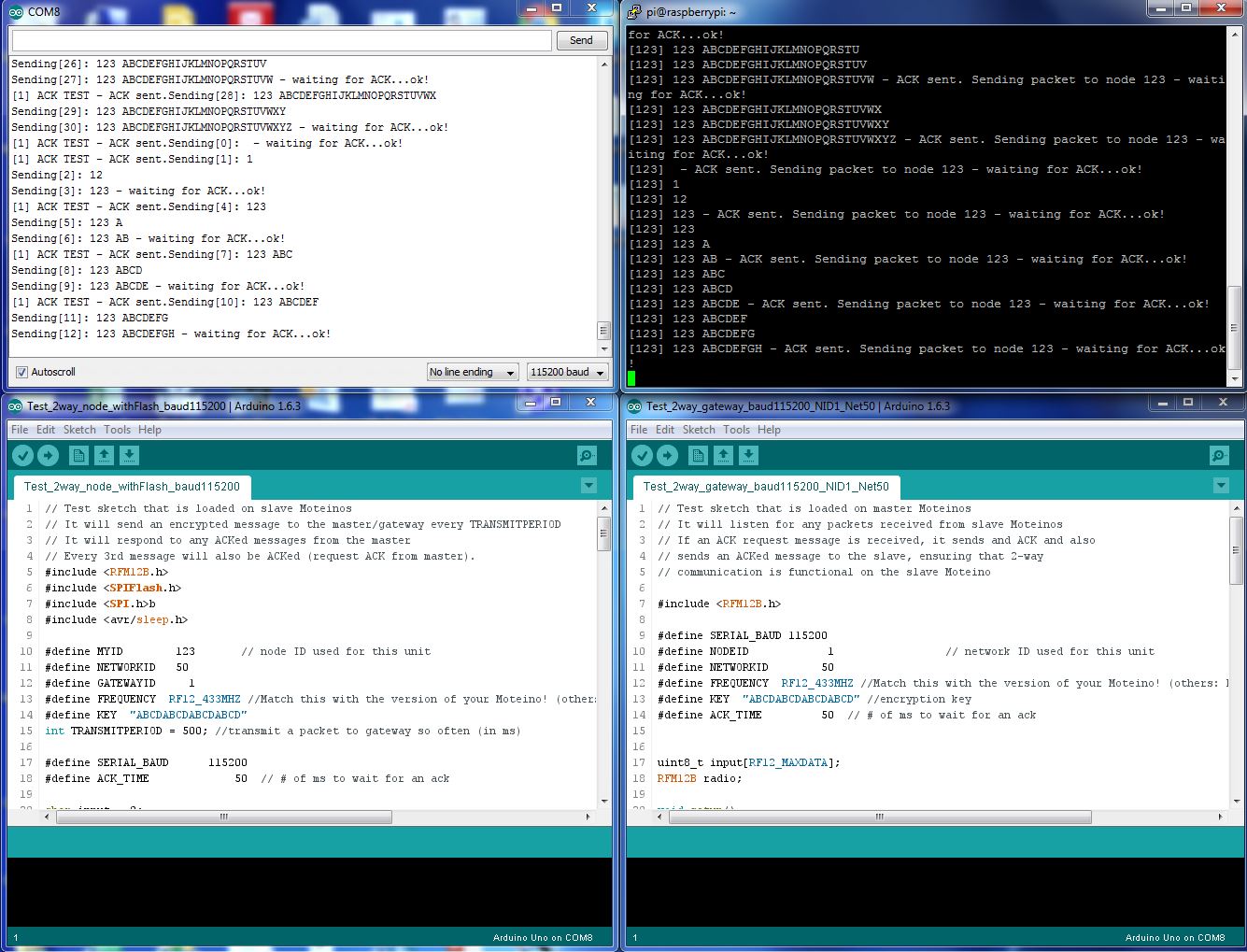
Task: Click Arduino icon in COM8 title bar
Action: click(x=16, y=11)
